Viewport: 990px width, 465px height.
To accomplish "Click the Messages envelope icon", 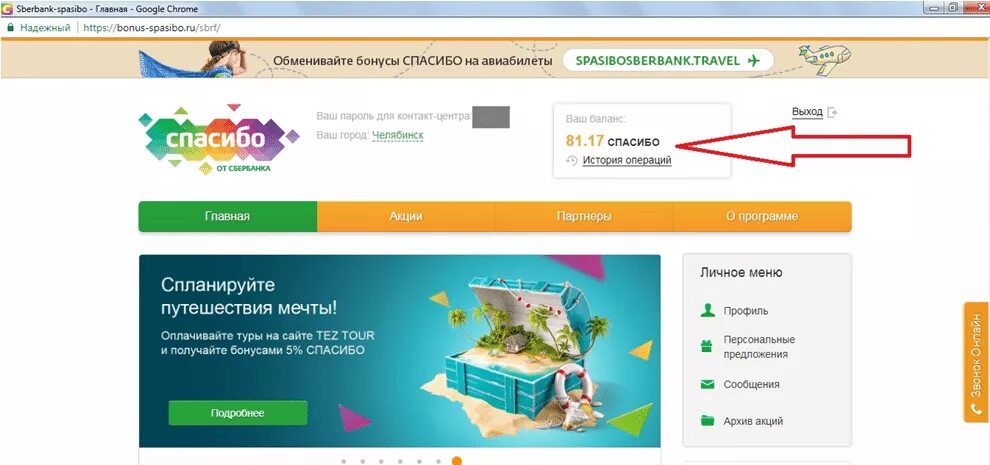I will (707, 384).
